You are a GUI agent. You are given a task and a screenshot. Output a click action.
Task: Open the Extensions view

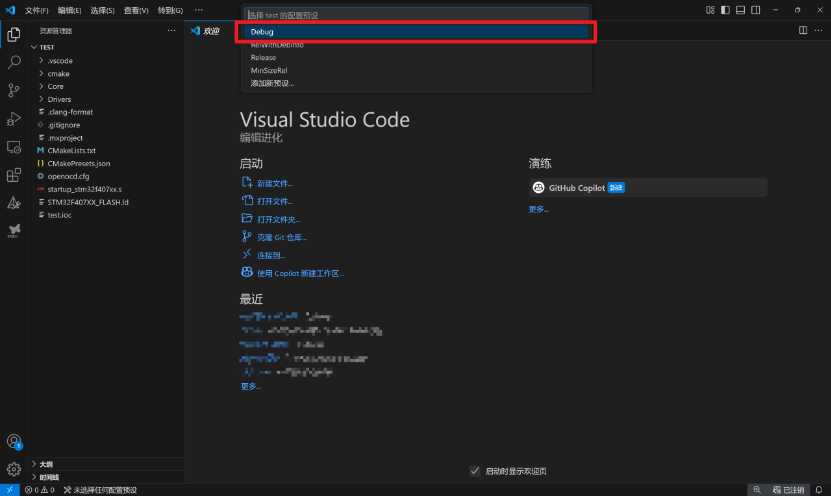click(14, 175)
